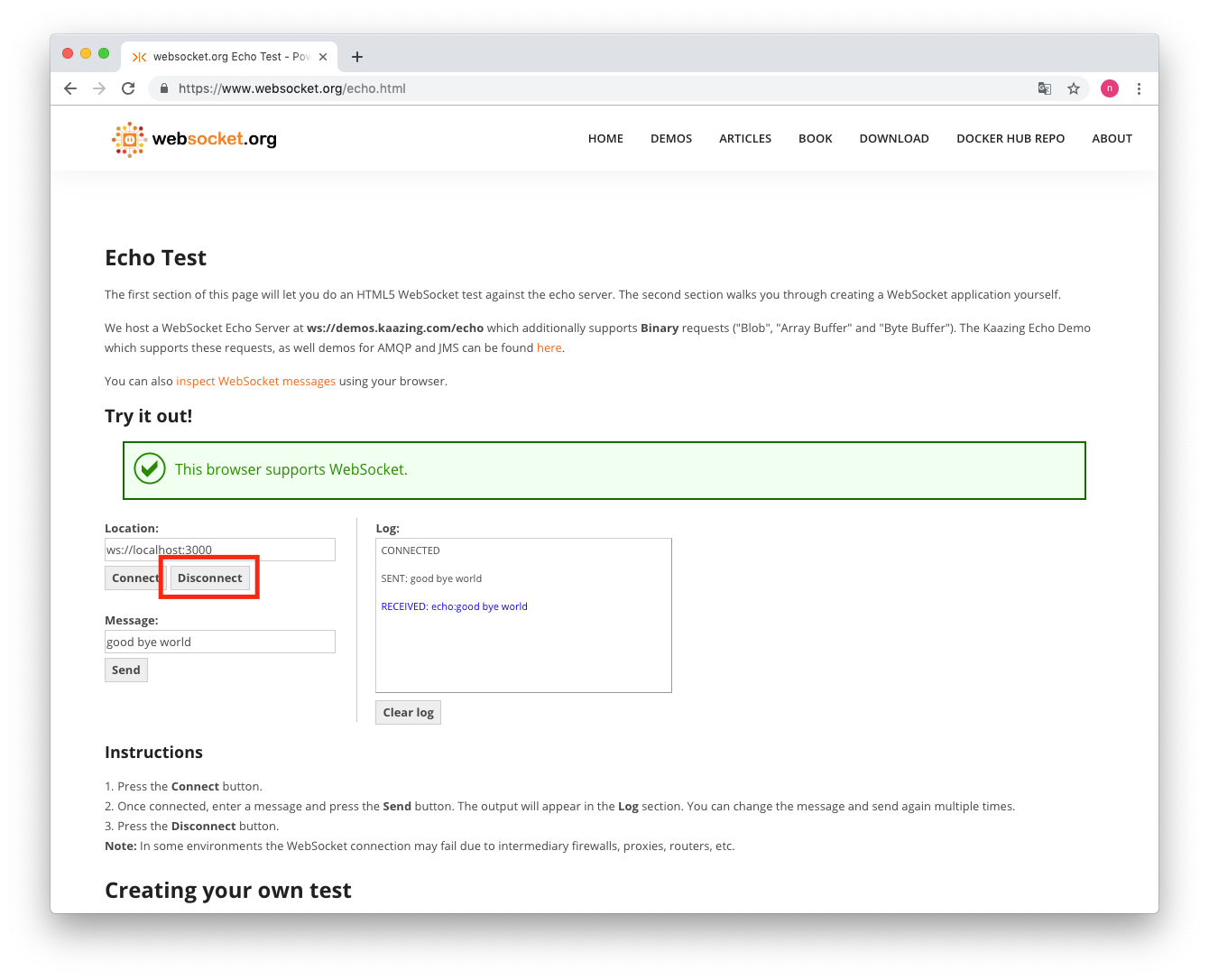Click the macOS yellow minimize button
The height and width of the screenshot is (980, 1209).
86,53
